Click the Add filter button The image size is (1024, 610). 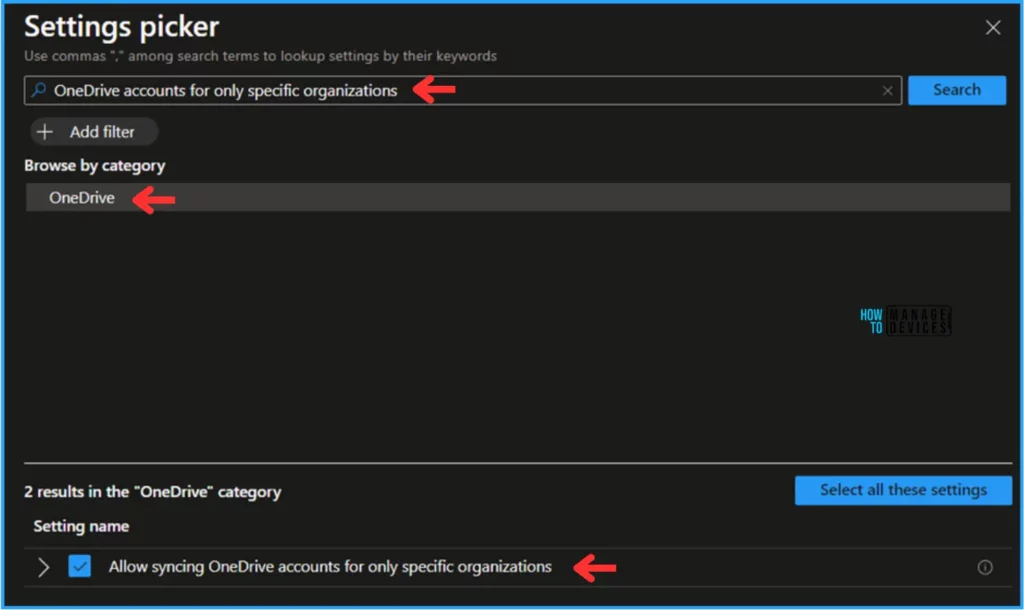click(x=93, y=132)
